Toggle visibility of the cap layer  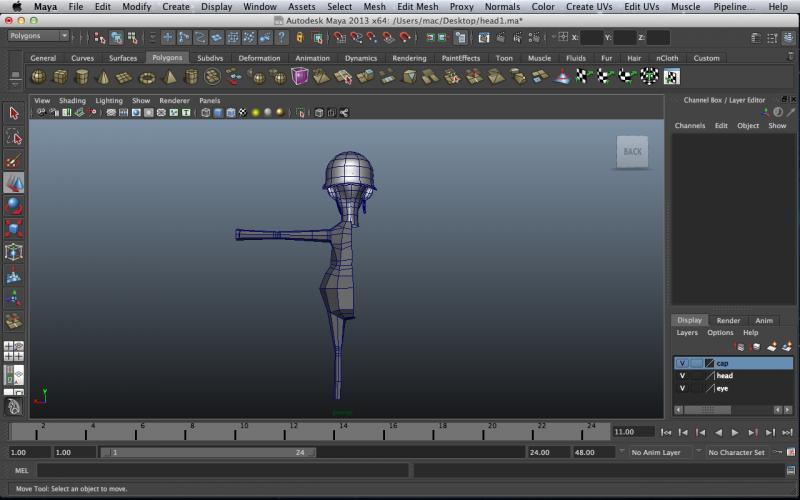click(682, 363)
